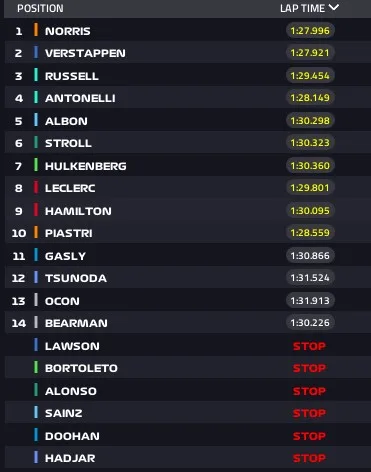The image size is (371, 472).
Task: Click Norris's orange team color bar
Action: [x=36, y=30]
